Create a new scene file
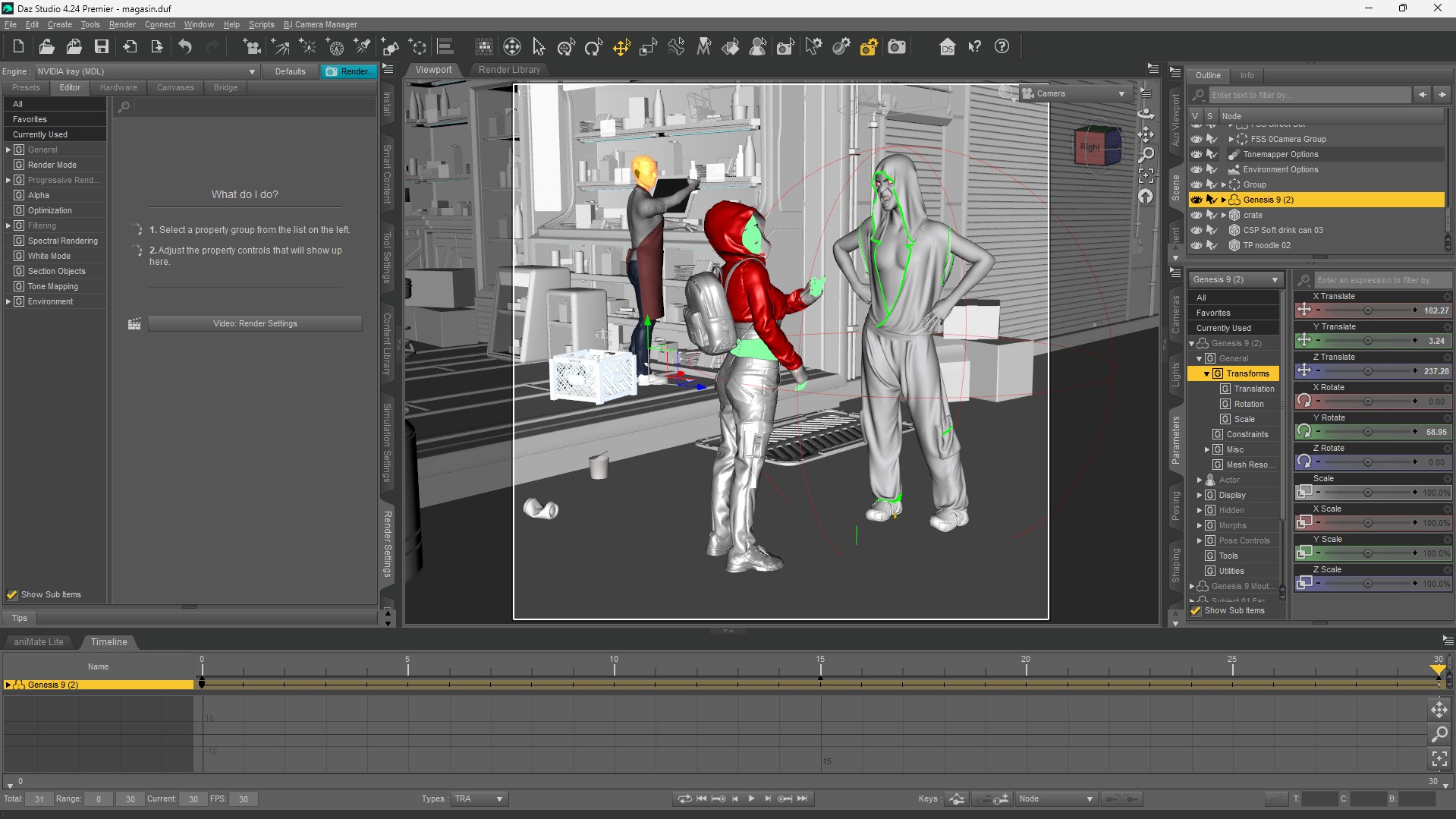The width and height of the screenshot is (1456, 819). coord(18,47)
